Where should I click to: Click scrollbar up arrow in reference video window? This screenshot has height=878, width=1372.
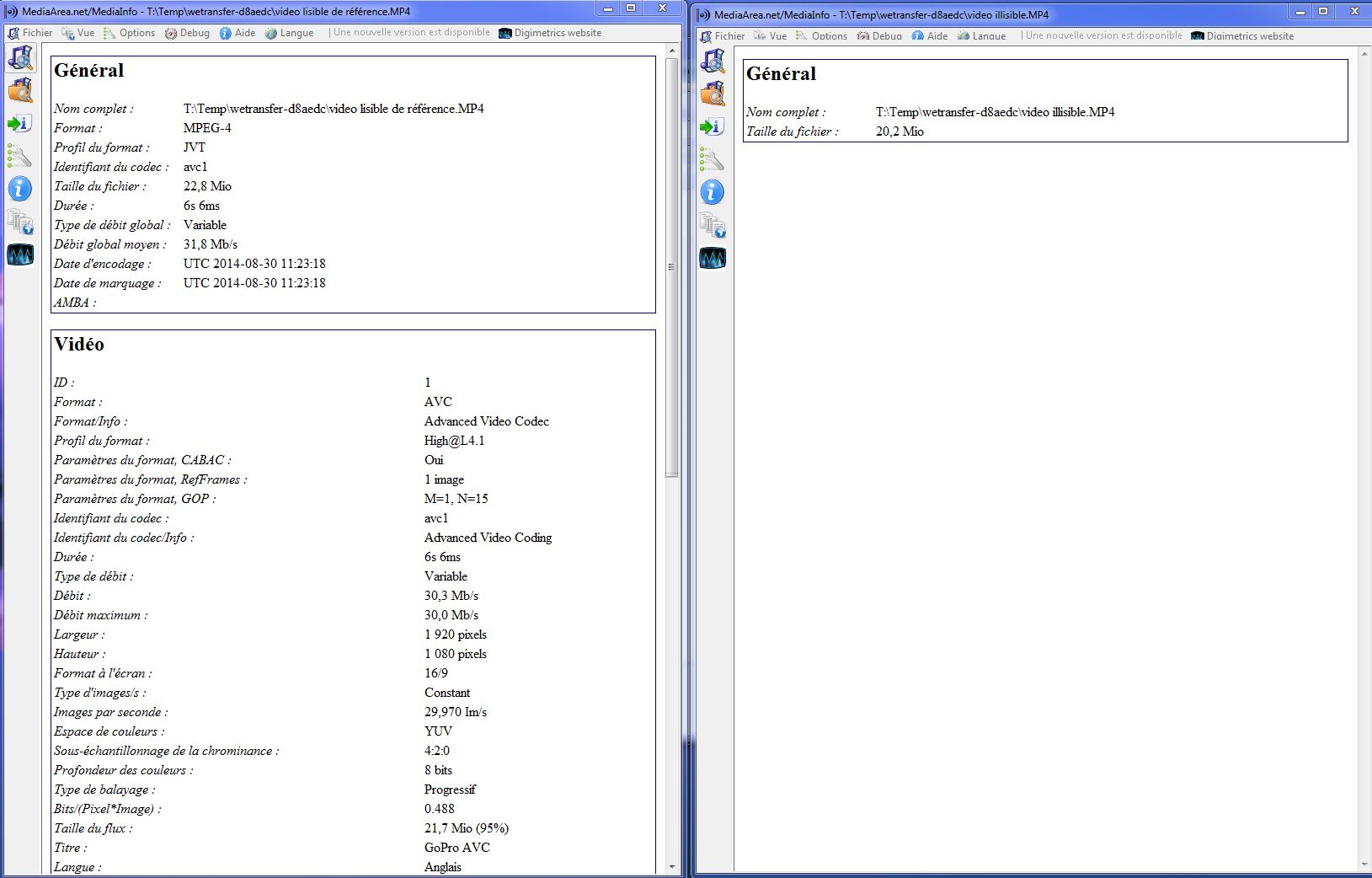click(671, 51)
